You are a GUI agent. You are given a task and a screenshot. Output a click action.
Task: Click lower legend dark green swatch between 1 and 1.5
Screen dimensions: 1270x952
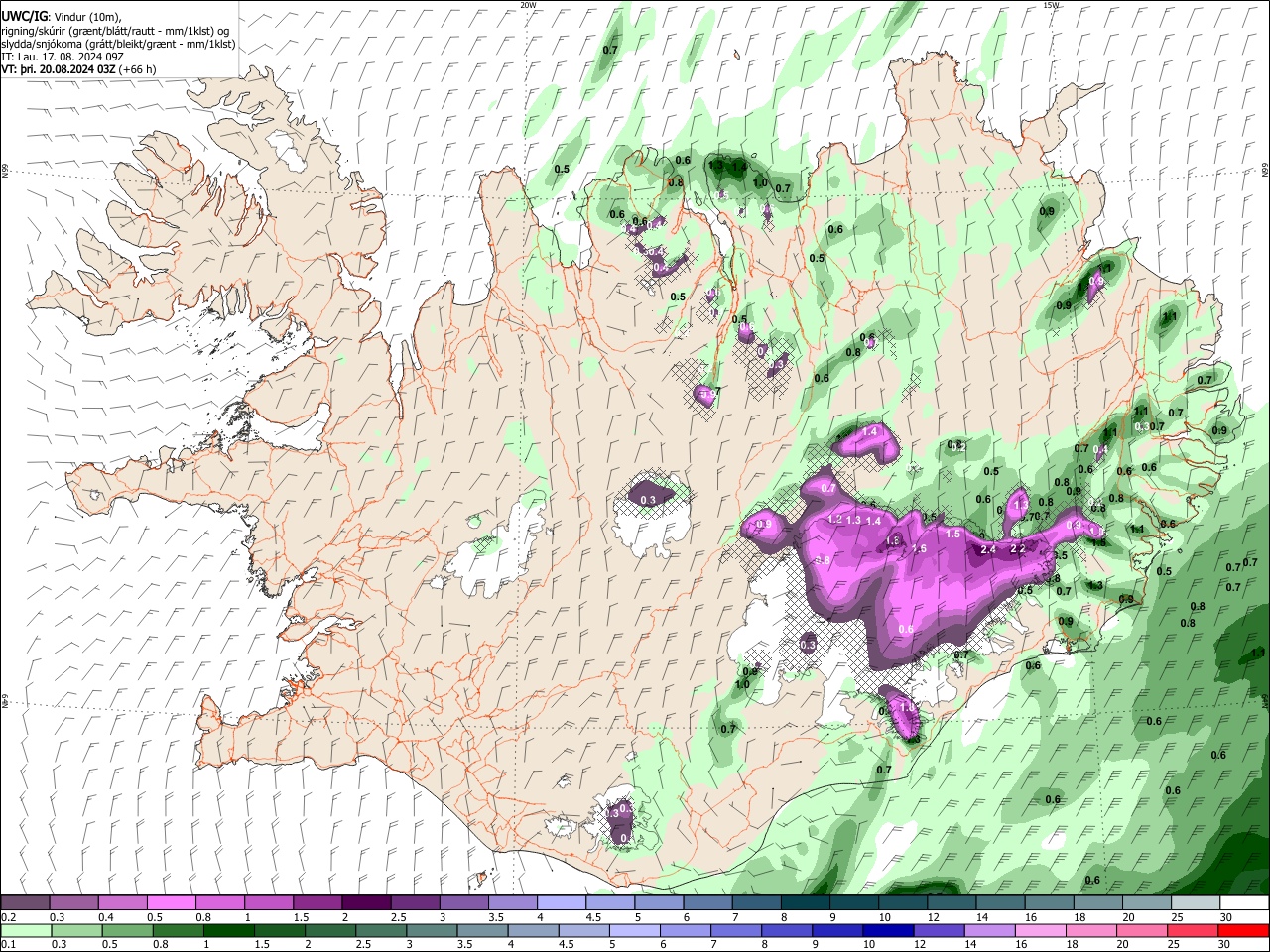click(228, 930)
